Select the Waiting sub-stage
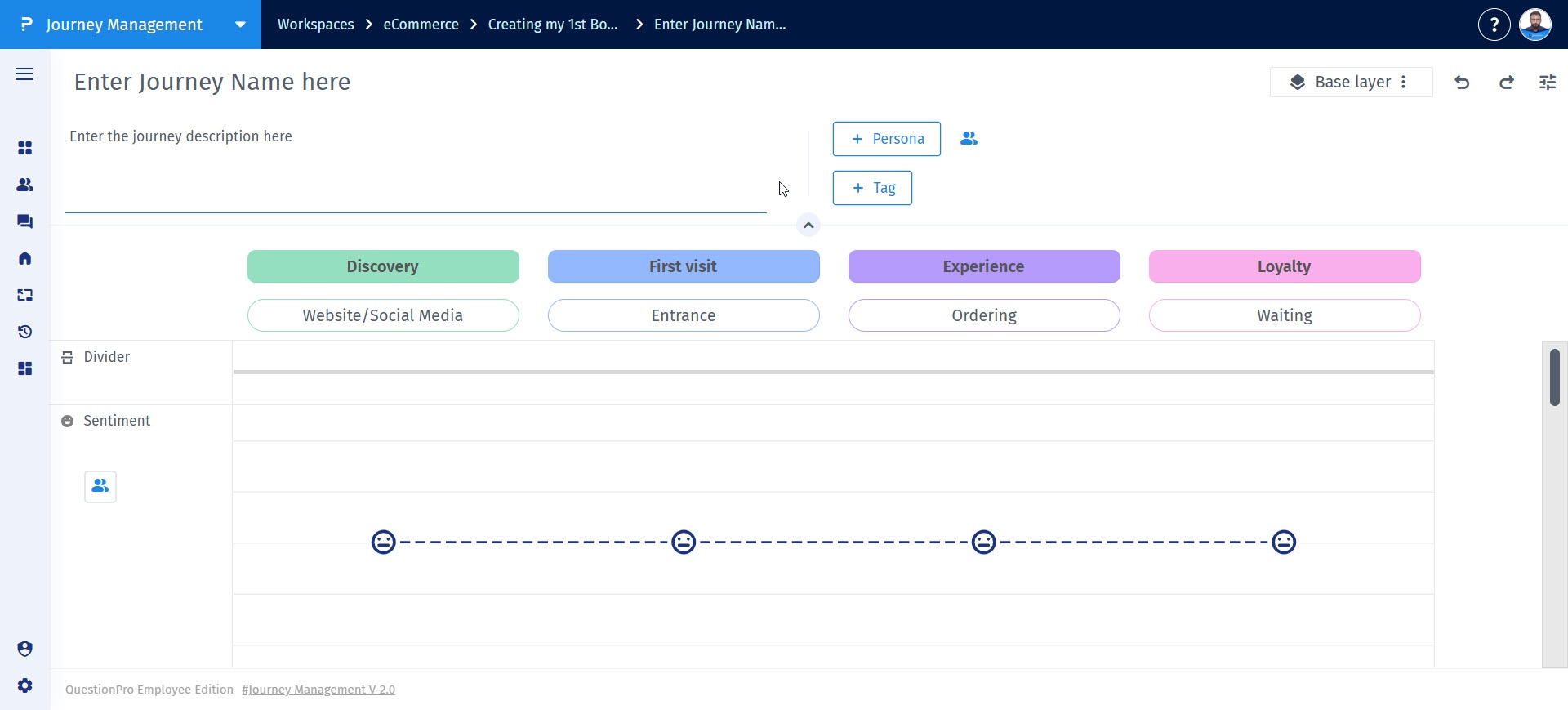This screenshot has height=710, width=1568. 1285,315
